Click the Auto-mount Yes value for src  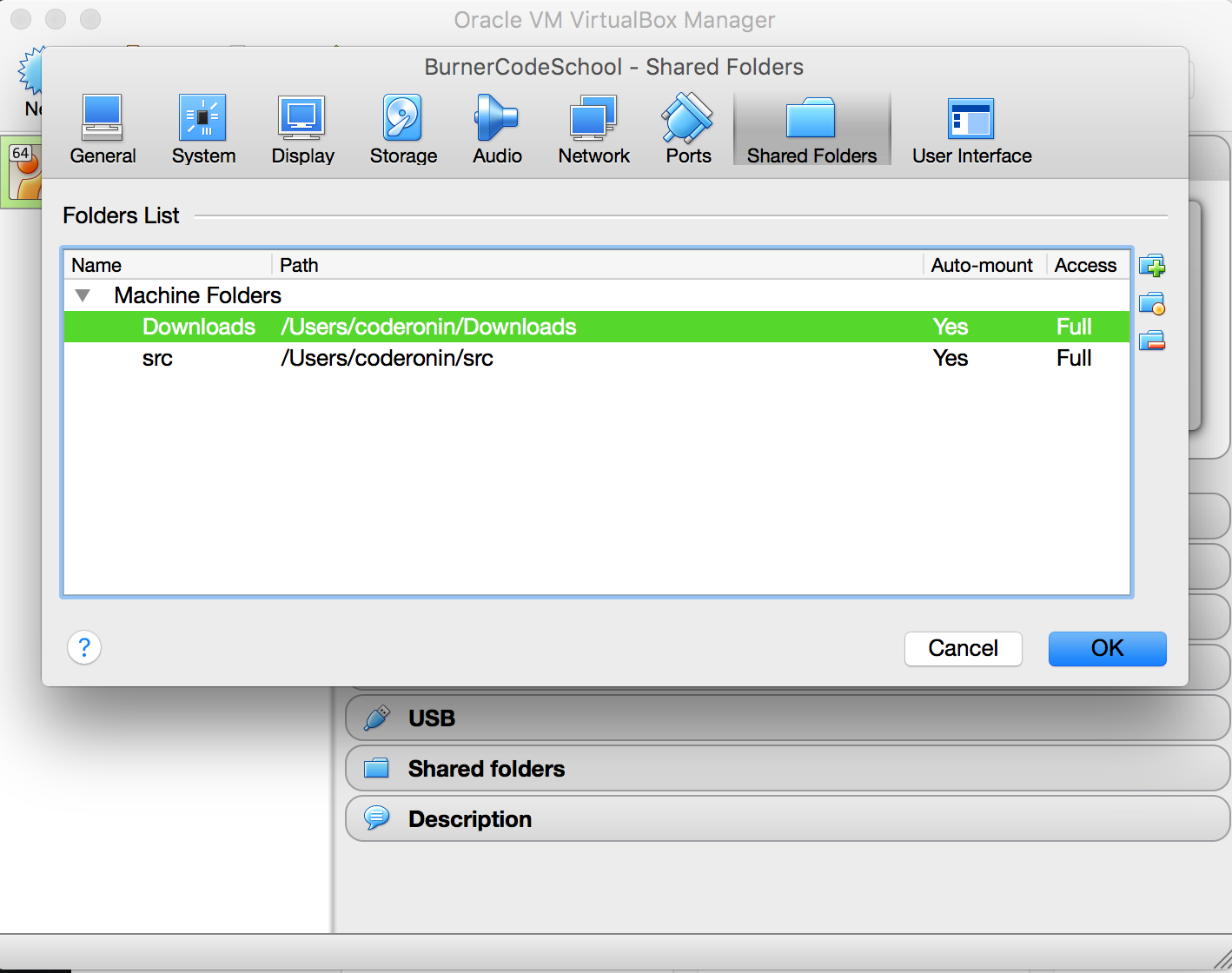[x=950, y=358]
